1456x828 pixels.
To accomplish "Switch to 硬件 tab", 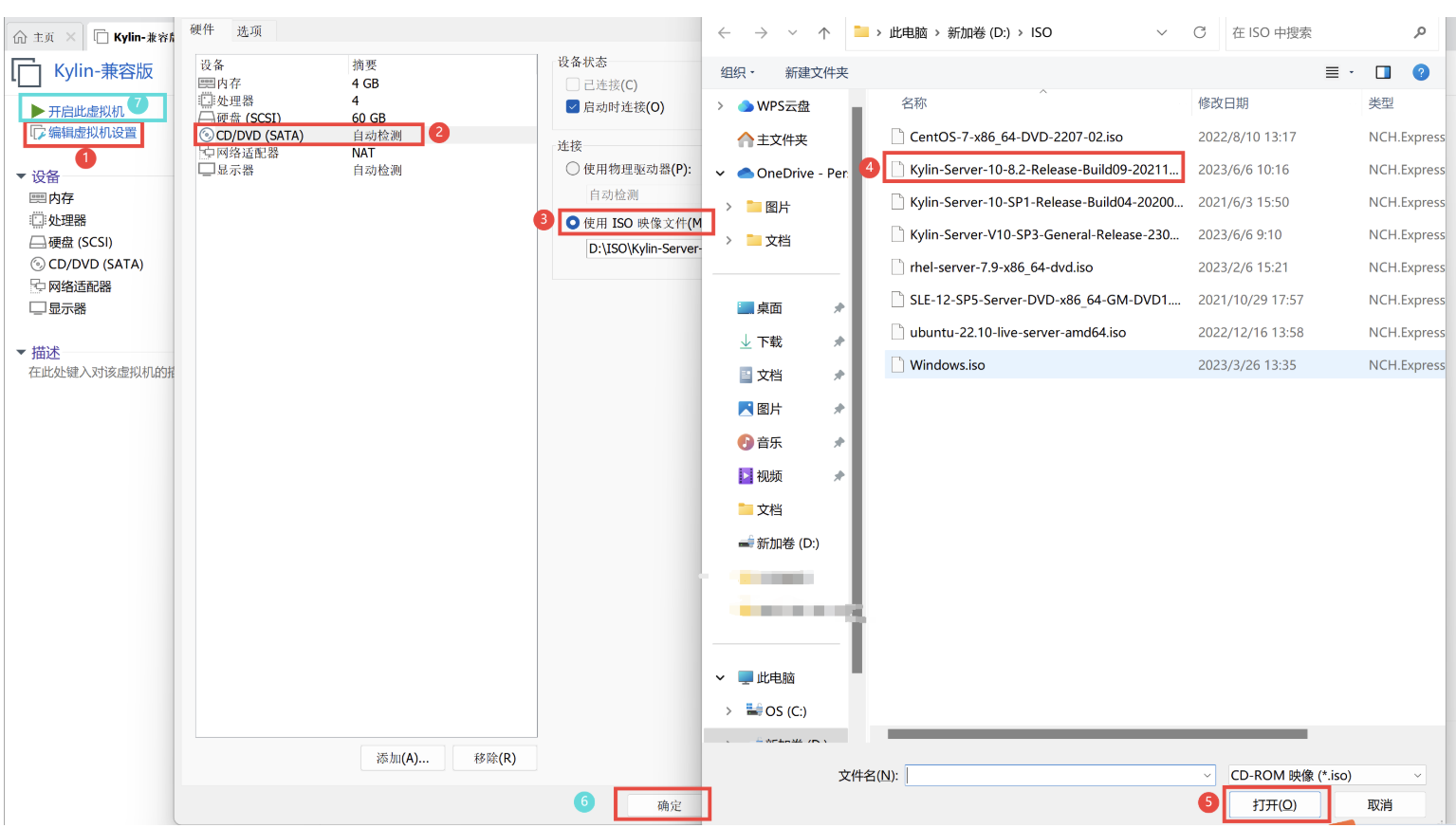I will (x=202, y=29).
